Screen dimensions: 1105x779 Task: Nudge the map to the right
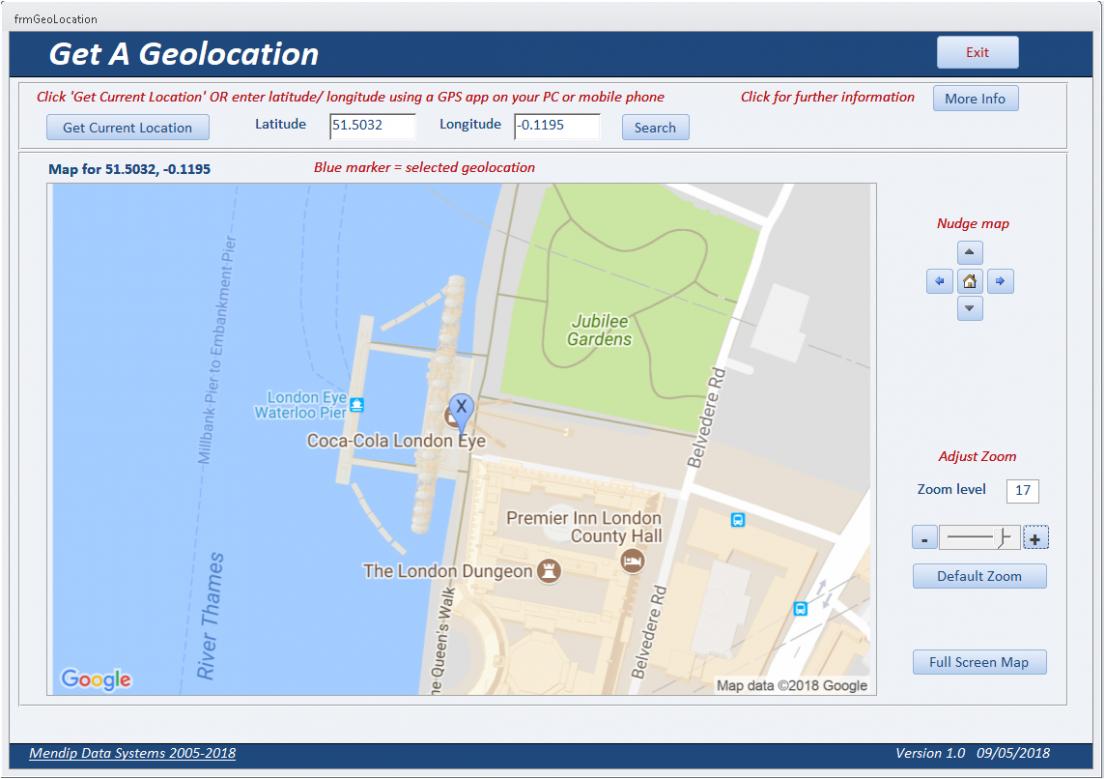pos(1000,281)
